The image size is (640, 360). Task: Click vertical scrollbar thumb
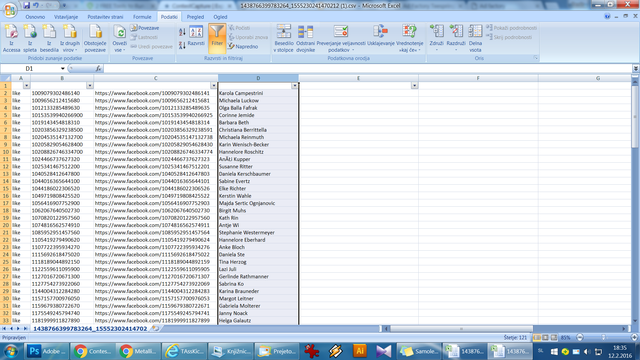point(635,116)
